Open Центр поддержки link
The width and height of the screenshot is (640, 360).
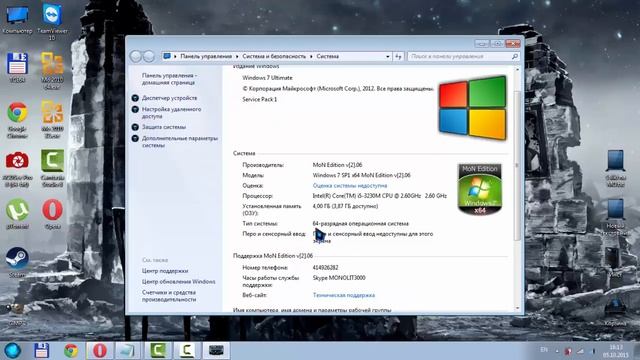pyautogui.click(x=165, y=271)
